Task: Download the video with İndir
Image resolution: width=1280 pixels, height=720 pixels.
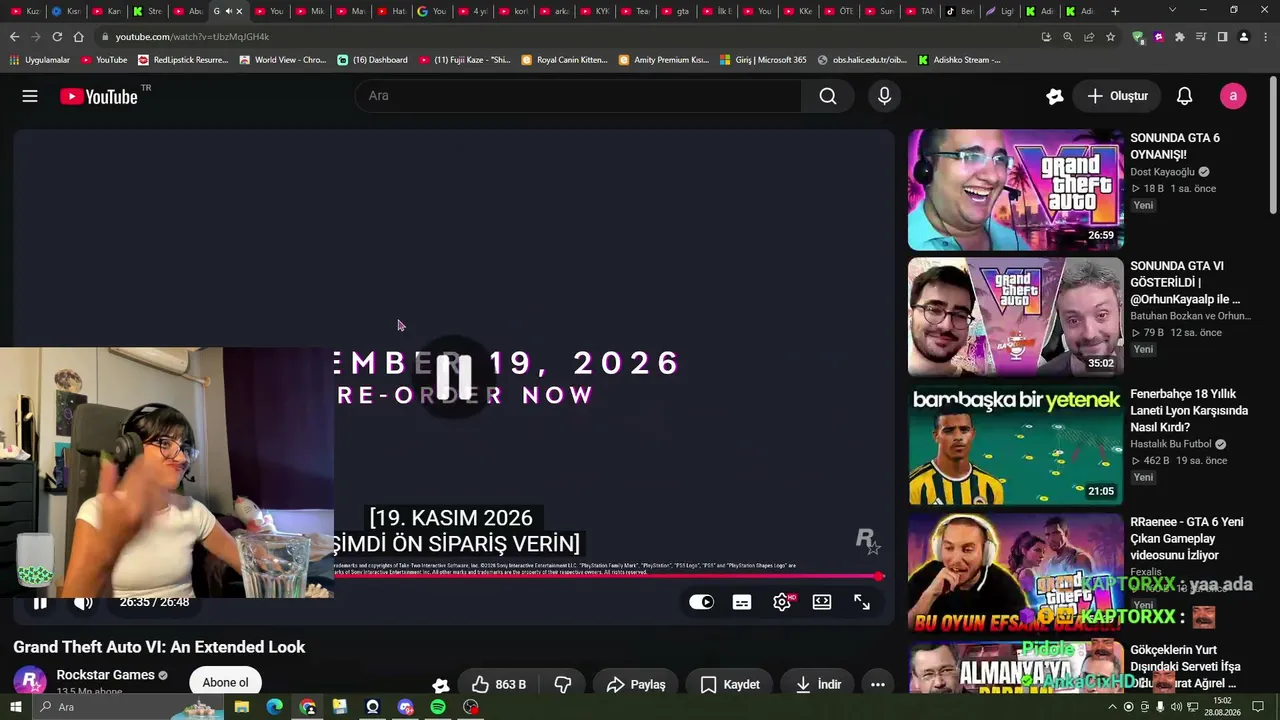Action: pyautogui.click(x=819, y=684)
